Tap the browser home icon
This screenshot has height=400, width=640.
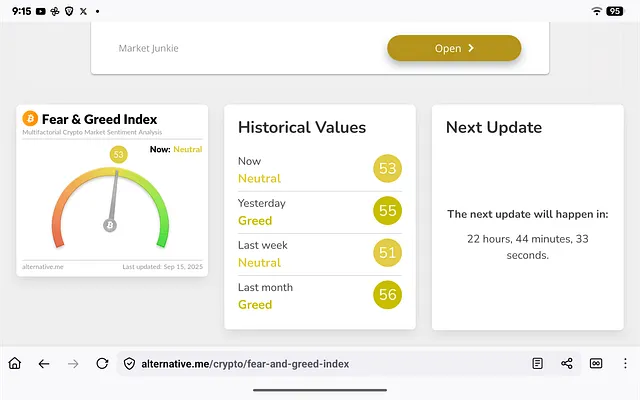[x=15, y=363]
